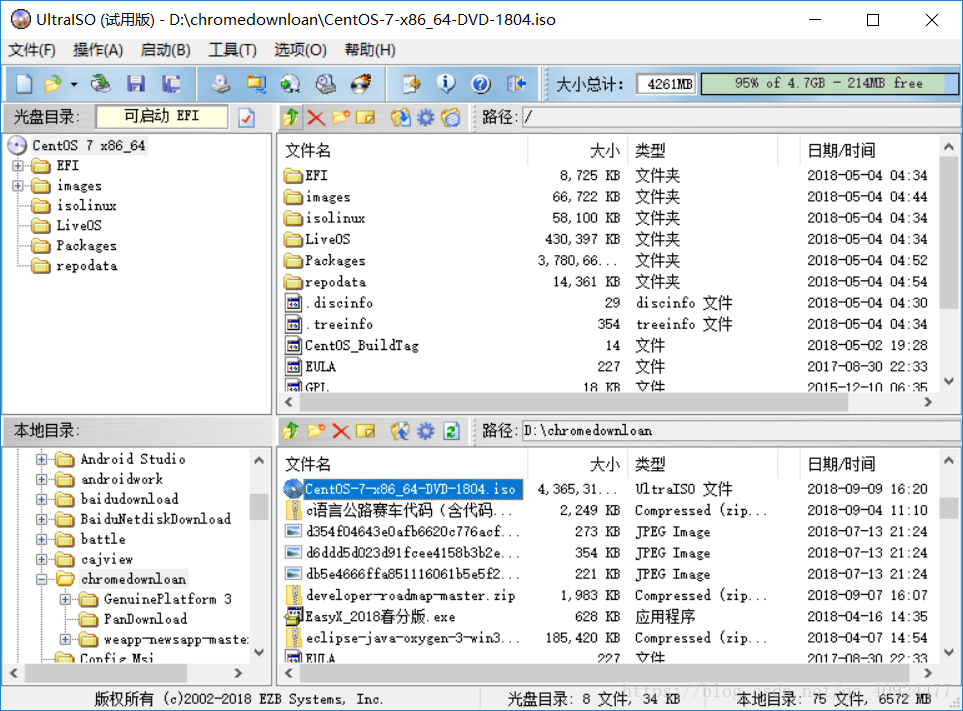Click the Add to ISO icon in local pane
The height and width of the screenshot is (711, 963).
[x=400, y=431]
